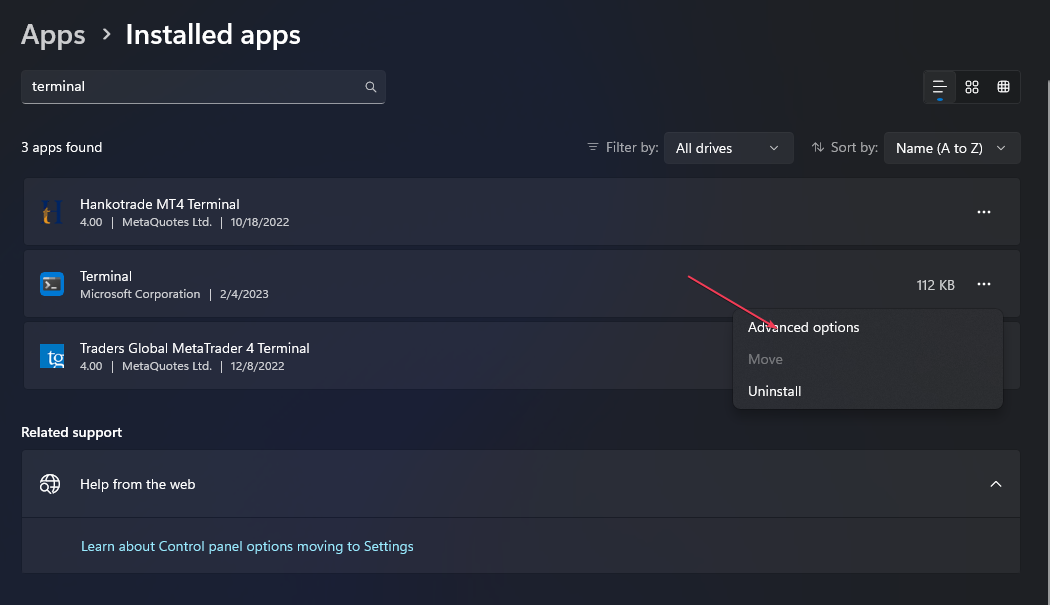The image size is (1050, 605).
Task: Click the 3 apps found label
Action: coord(62,147)
